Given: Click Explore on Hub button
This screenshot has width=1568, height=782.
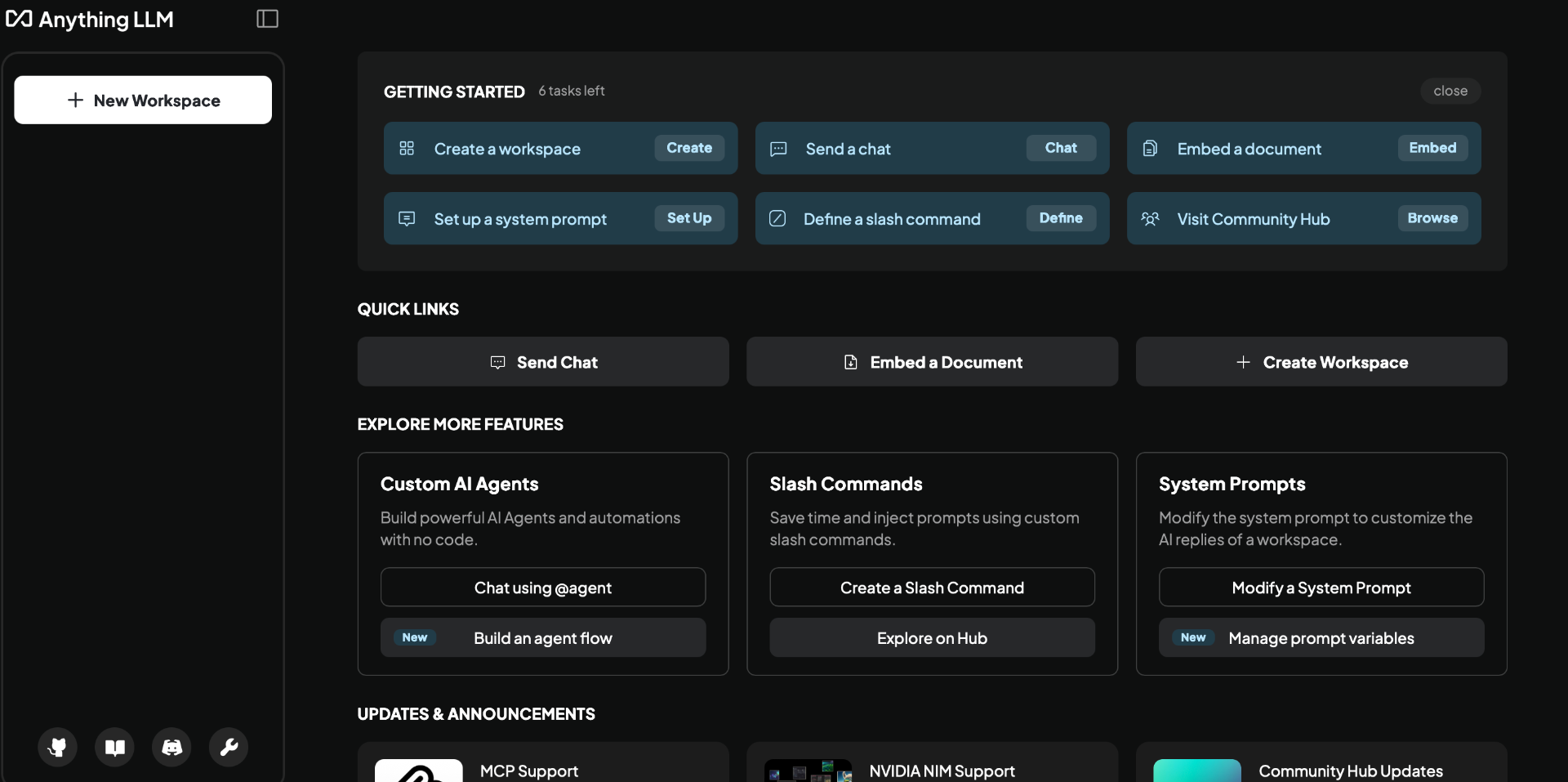Looking at the screenshot, I should 932,637.
